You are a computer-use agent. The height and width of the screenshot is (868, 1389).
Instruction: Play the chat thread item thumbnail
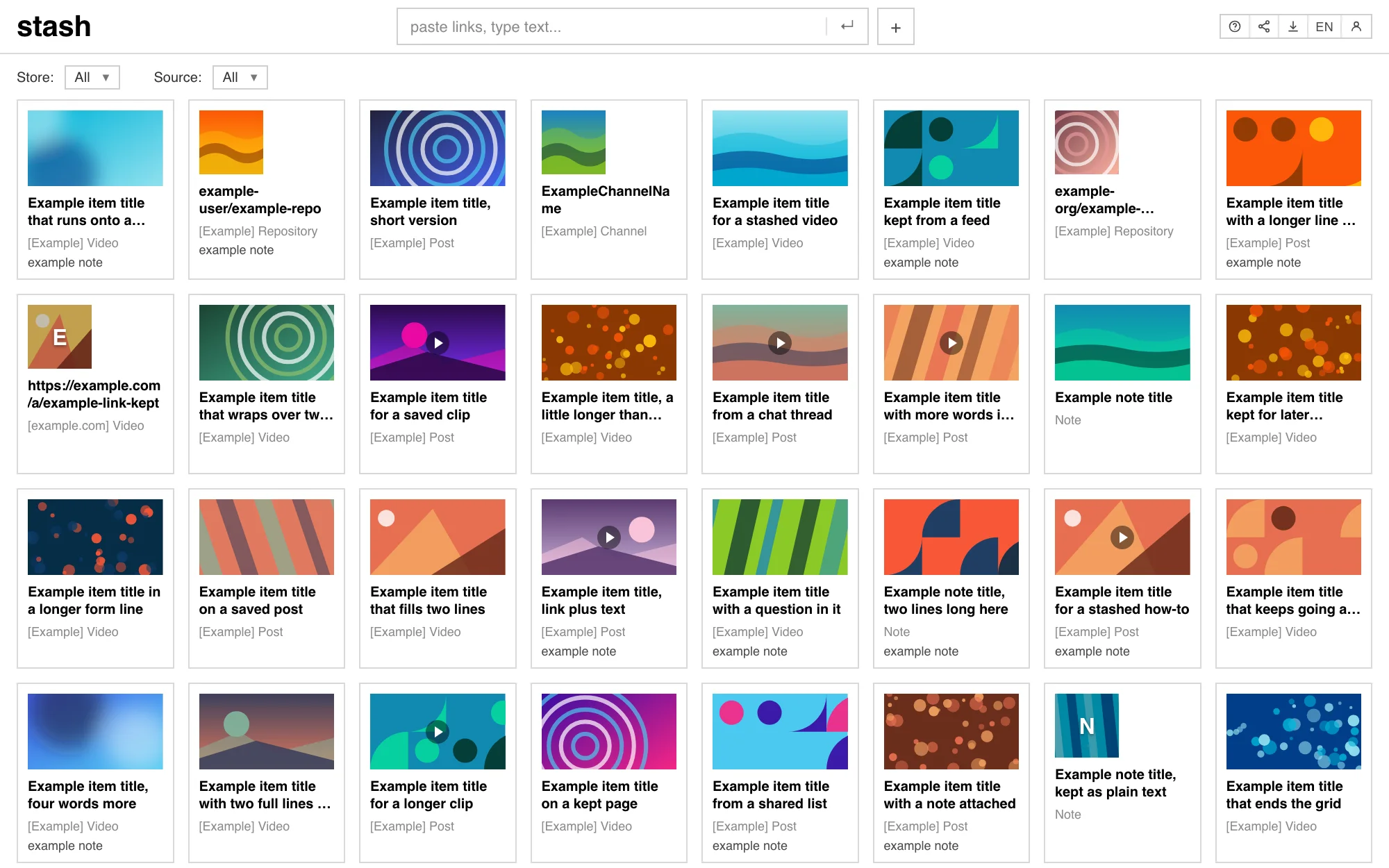click(x=780, y=342)
